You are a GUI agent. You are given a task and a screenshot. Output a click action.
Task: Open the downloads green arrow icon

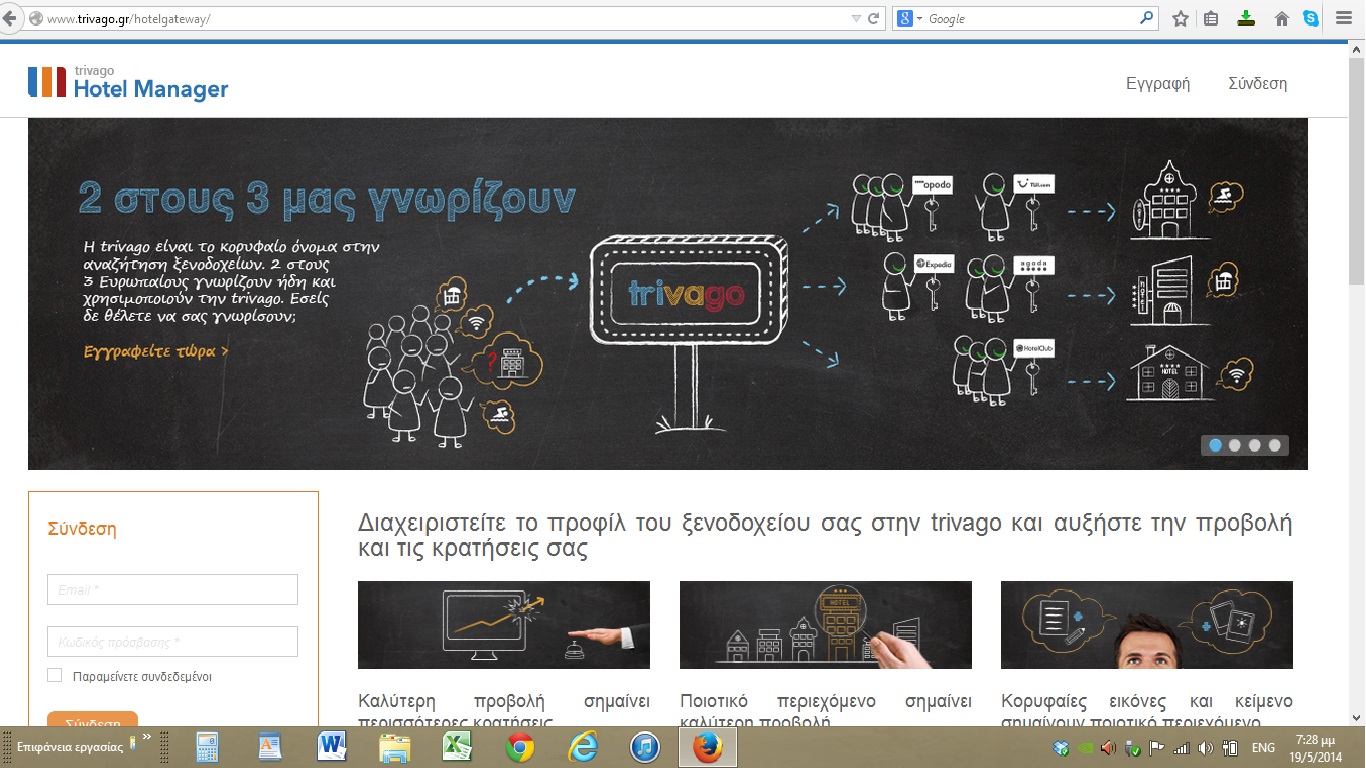click(1246, 18)
